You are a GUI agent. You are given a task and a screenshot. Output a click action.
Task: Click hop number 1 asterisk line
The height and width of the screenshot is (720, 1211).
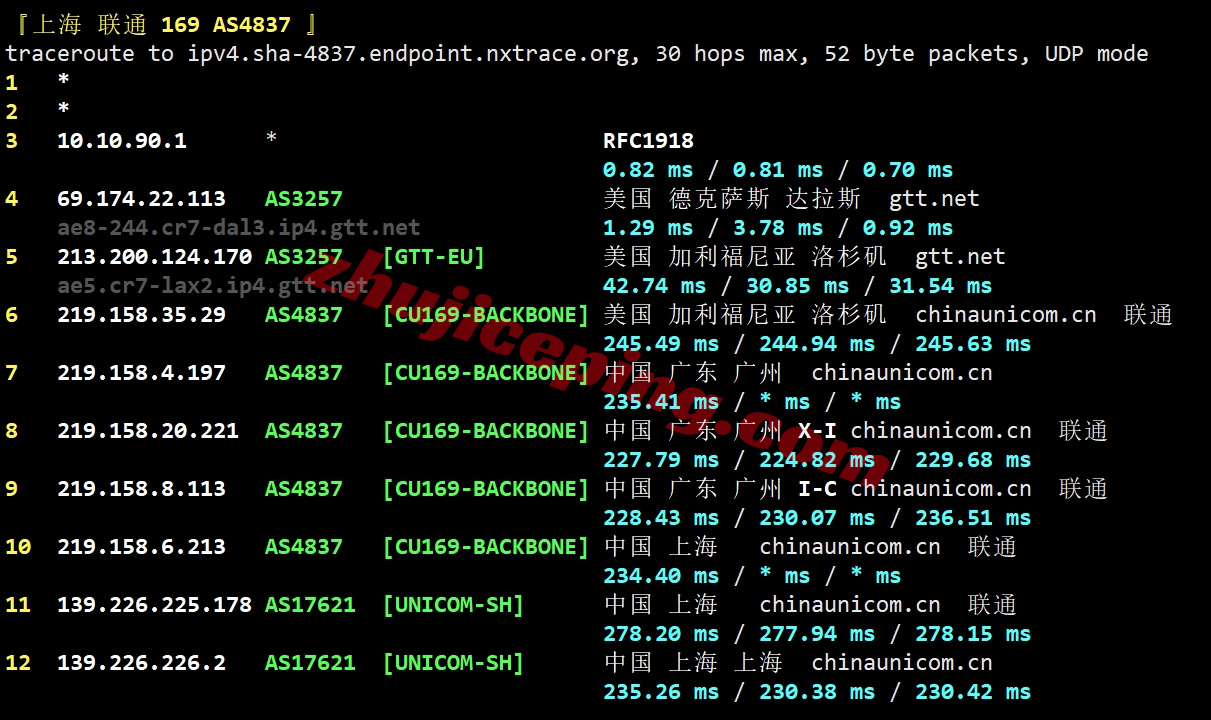(62, 82)
